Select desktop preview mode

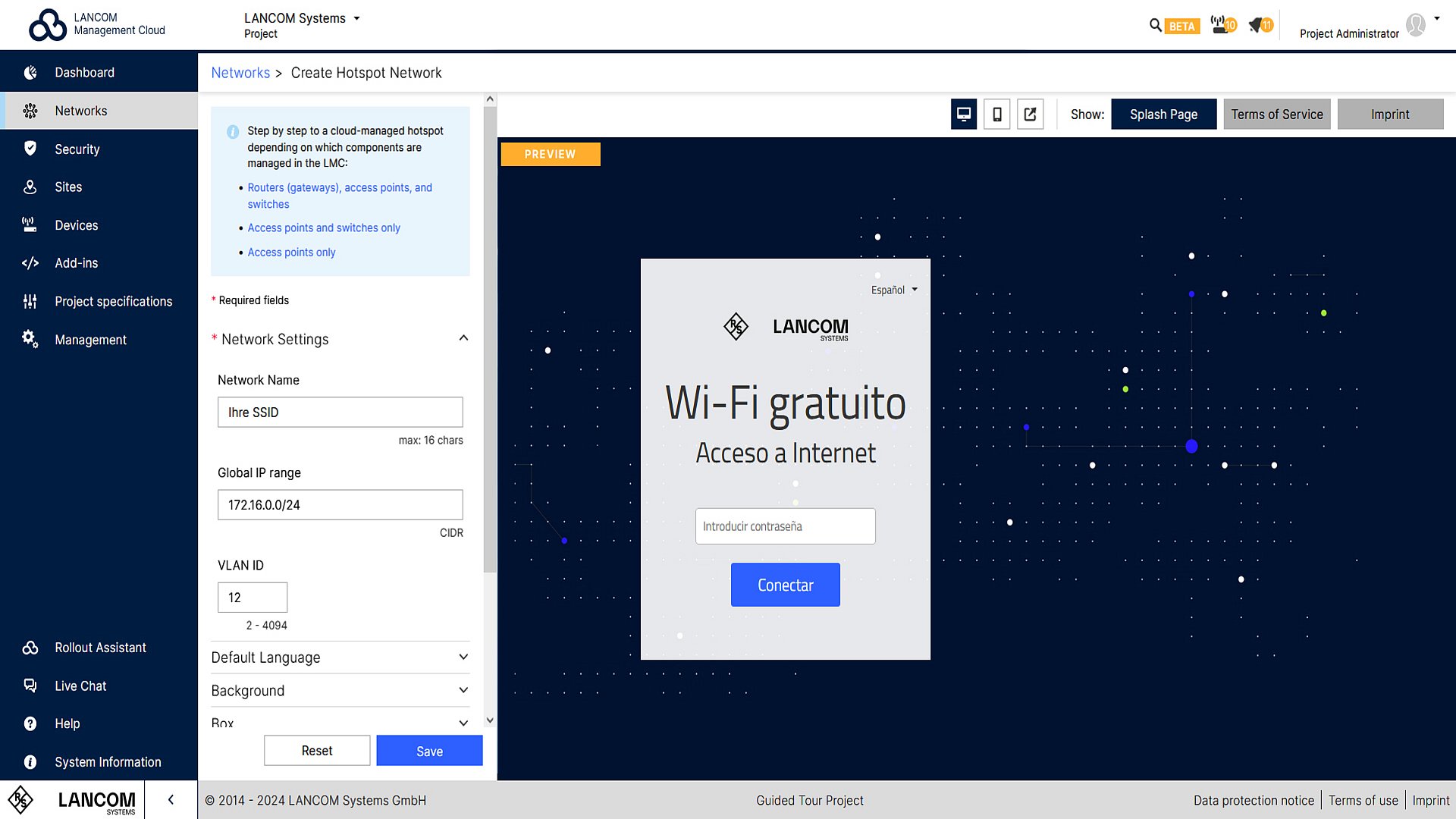963,114
